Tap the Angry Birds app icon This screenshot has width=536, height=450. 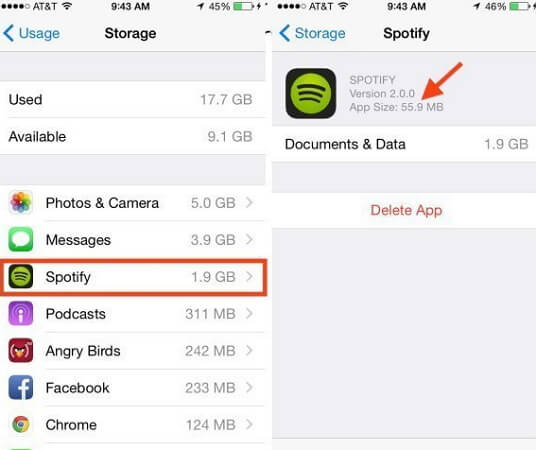21,350
